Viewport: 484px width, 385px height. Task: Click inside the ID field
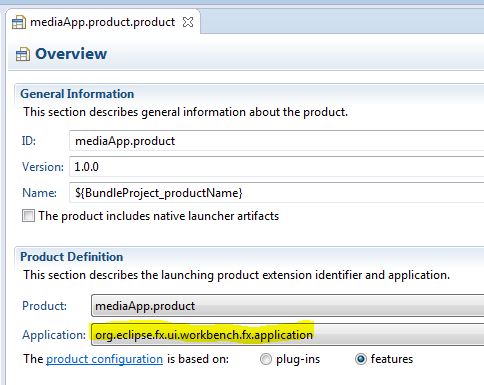point(276,141)
